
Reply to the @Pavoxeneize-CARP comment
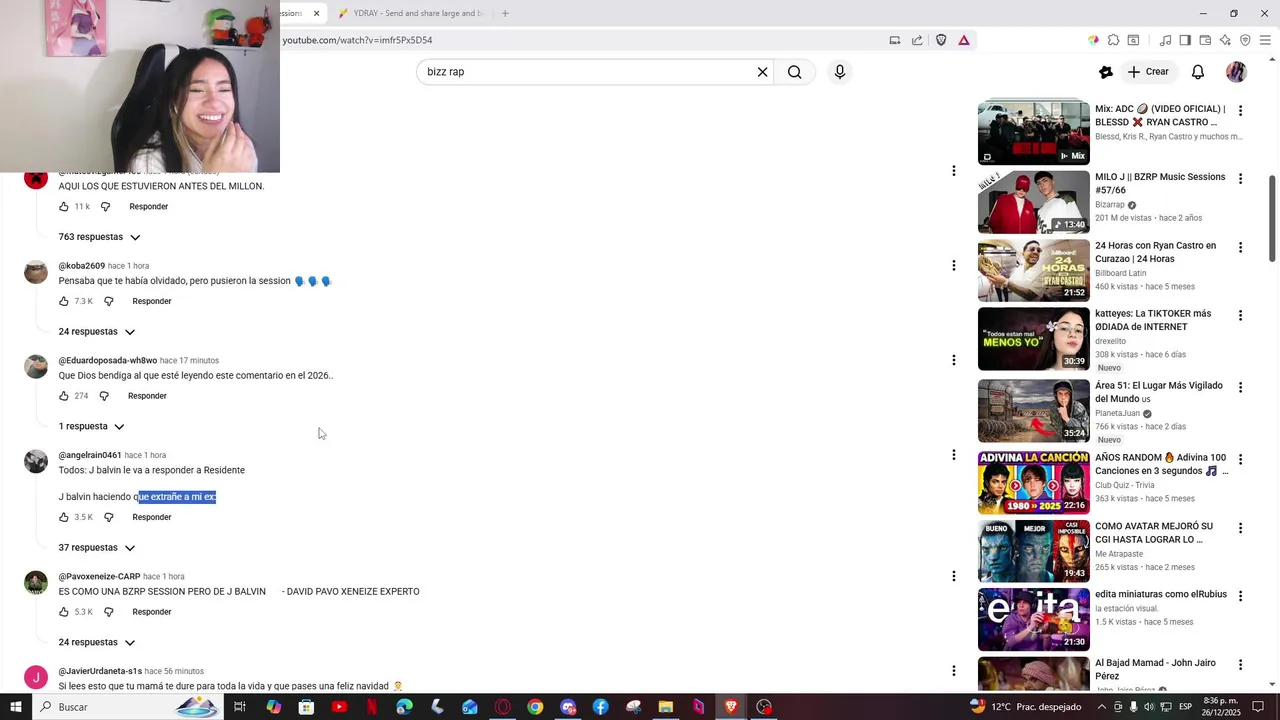coord(152,612)
